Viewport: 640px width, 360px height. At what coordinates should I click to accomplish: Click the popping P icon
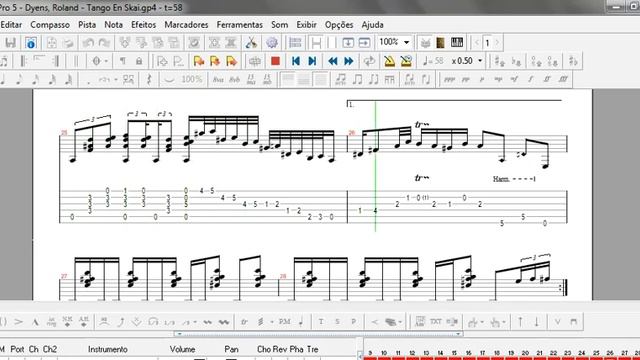tap(353, 322)
